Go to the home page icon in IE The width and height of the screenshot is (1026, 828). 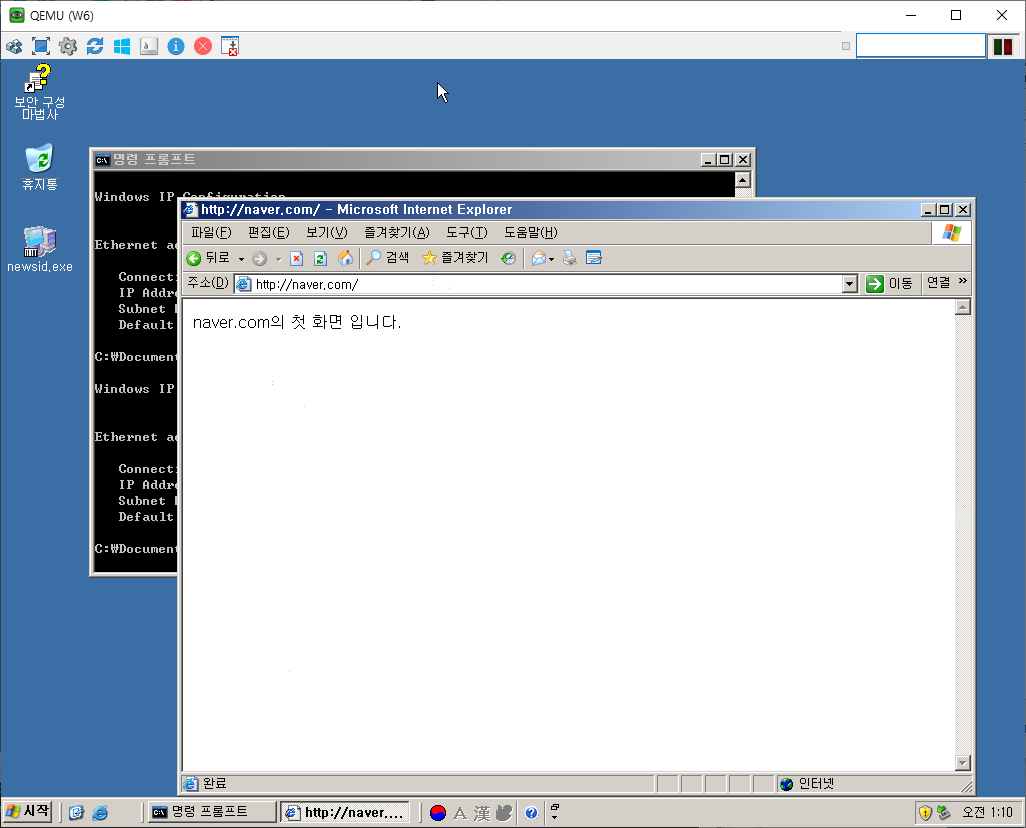[345, 259]
